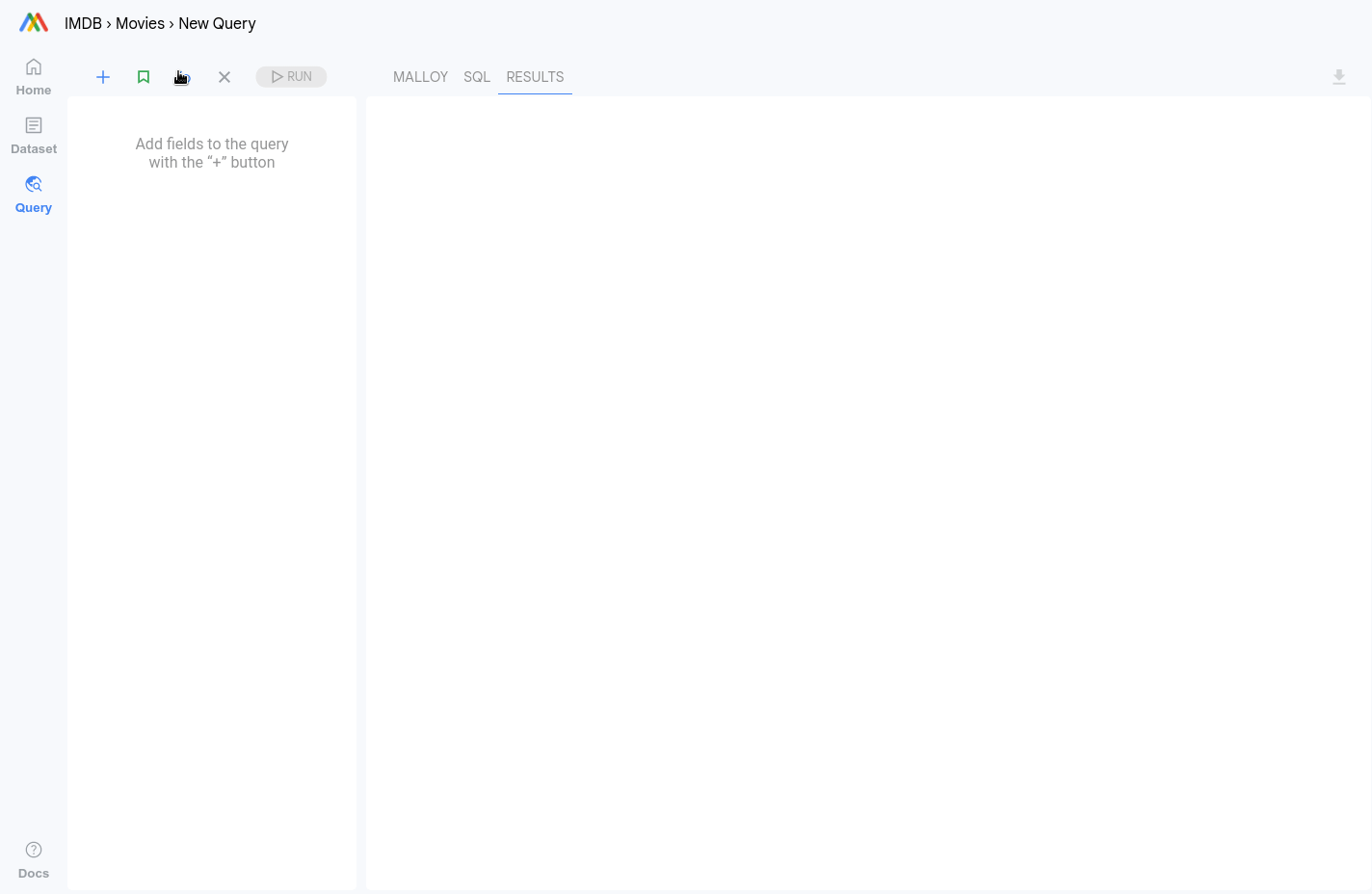
Task: Select the RESULTS tab
Action: [535, 77]
